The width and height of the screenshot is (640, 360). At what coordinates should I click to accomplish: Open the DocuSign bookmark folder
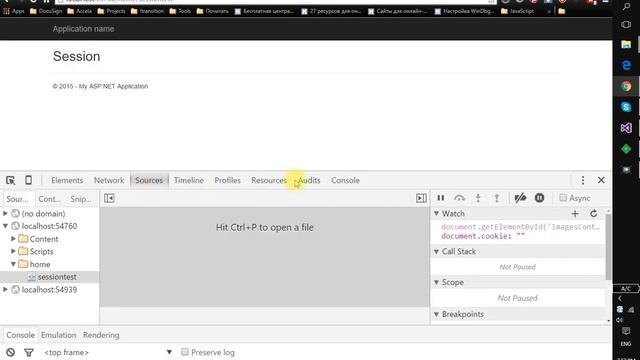coord(46,11)
